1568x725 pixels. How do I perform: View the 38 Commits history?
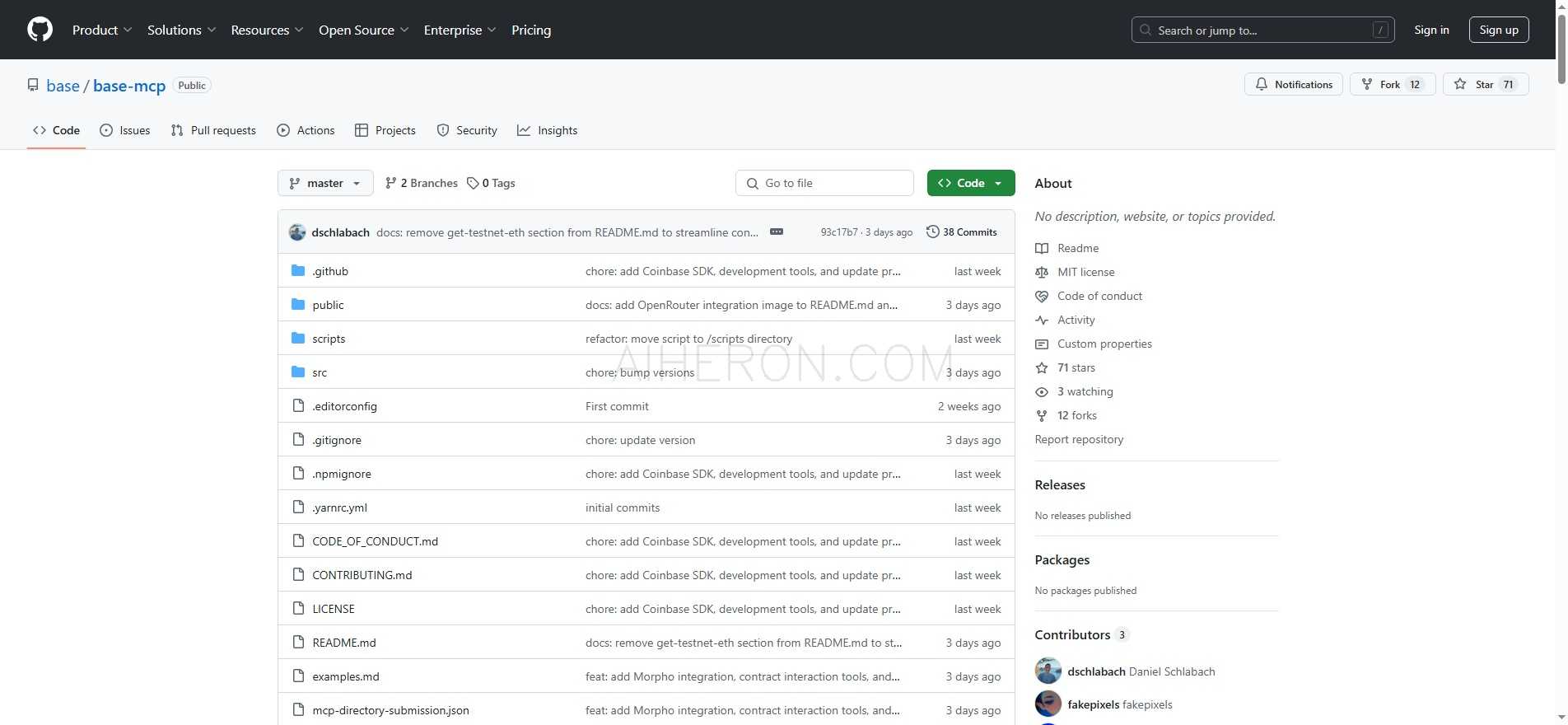coord(962,232)
